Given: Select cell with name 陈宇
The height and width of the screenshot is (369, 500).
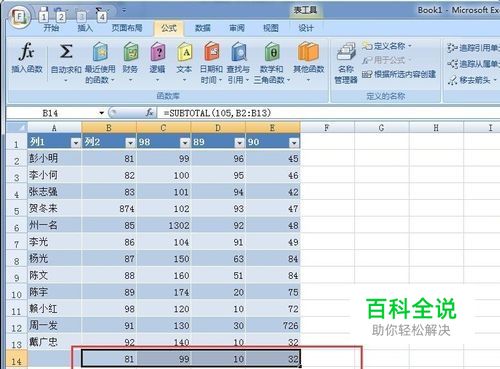Looking at the screenshot, I should click(54, 292).
